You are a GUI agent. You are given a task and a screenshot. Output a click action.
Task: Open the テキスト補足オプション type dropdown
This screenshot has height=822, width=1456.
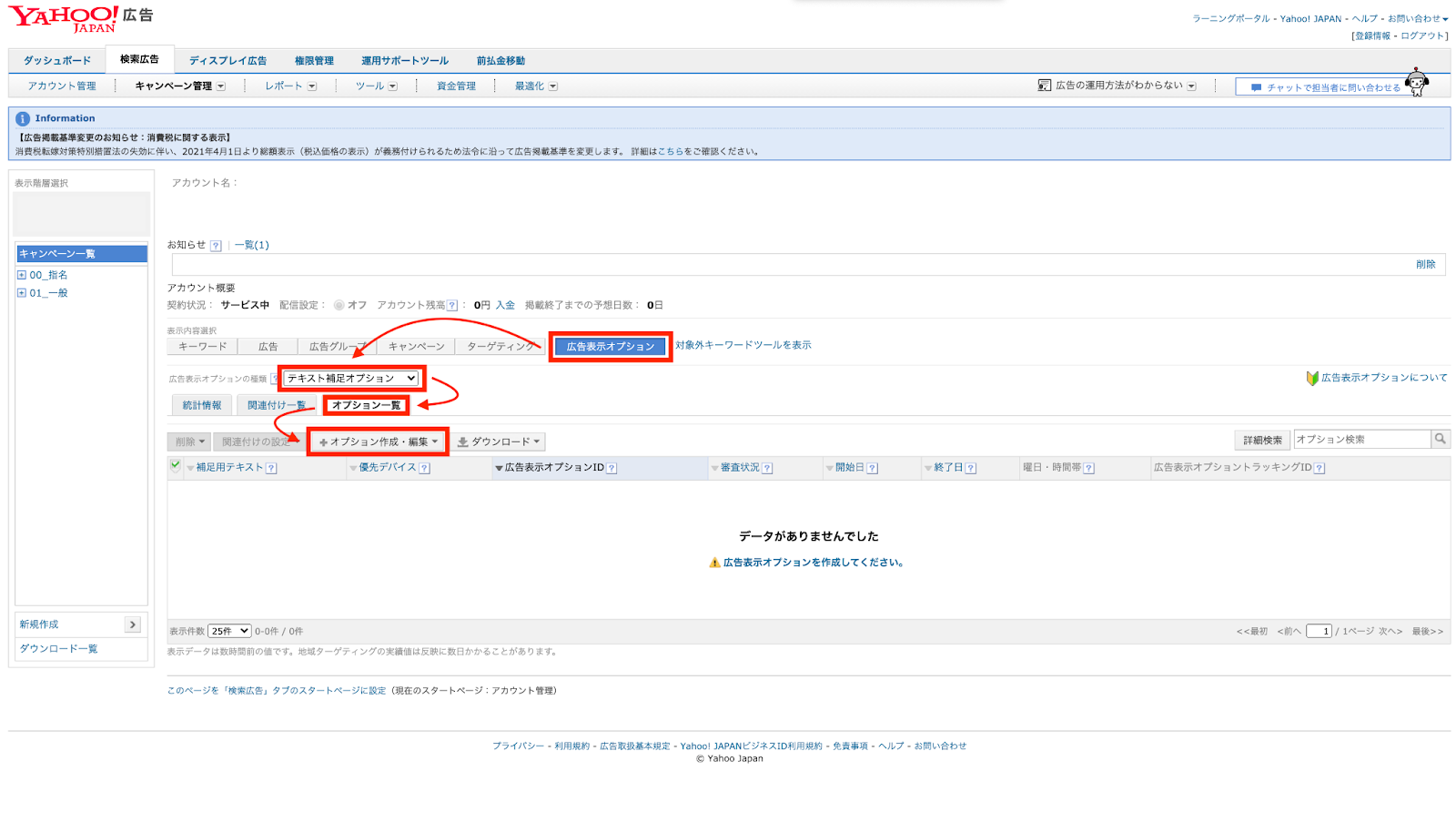351,378
